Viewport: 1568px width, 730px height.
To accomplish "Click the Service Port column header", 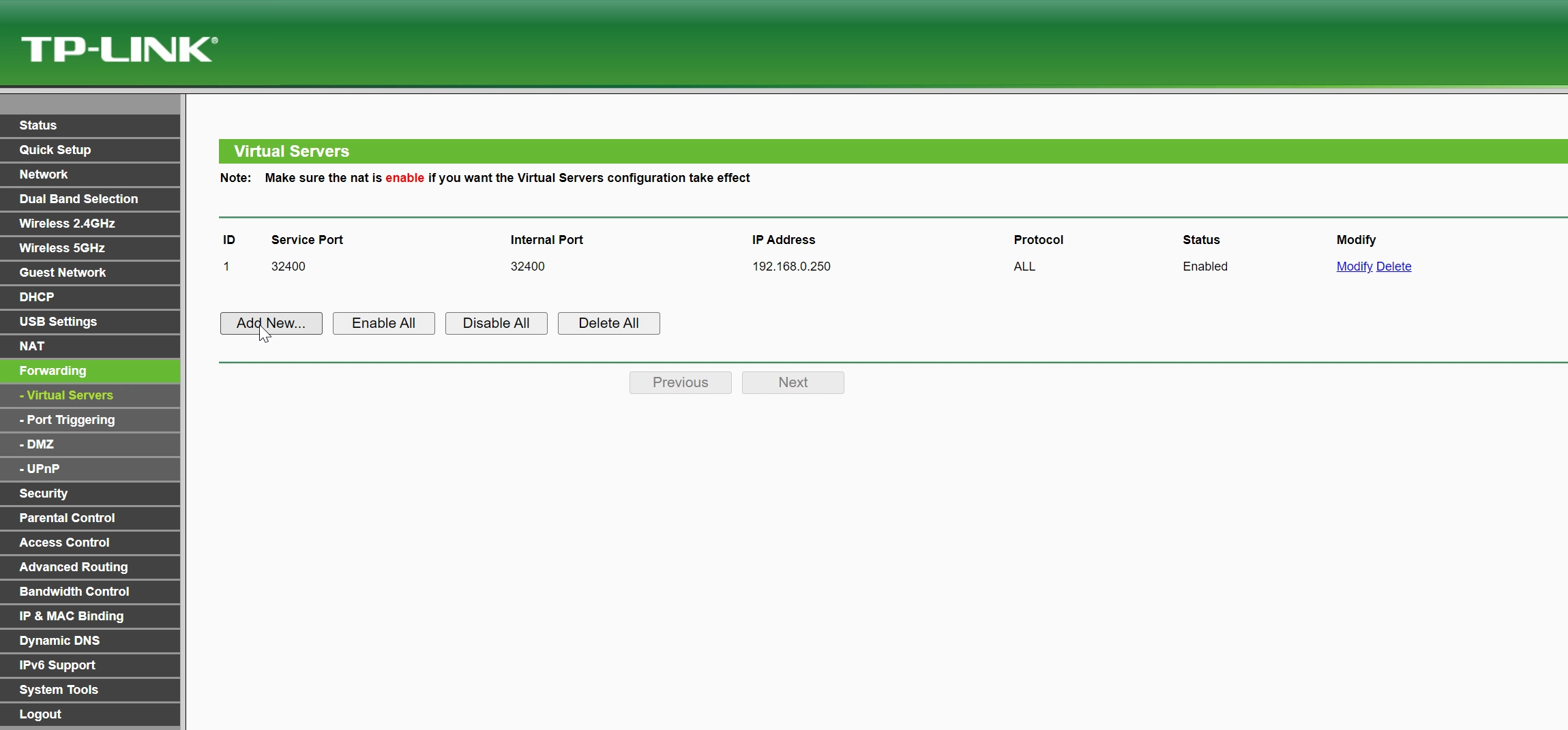I will coord(307,240).
